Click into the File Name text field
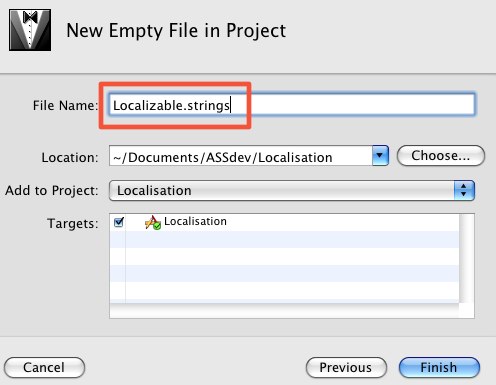 point(292,105)
